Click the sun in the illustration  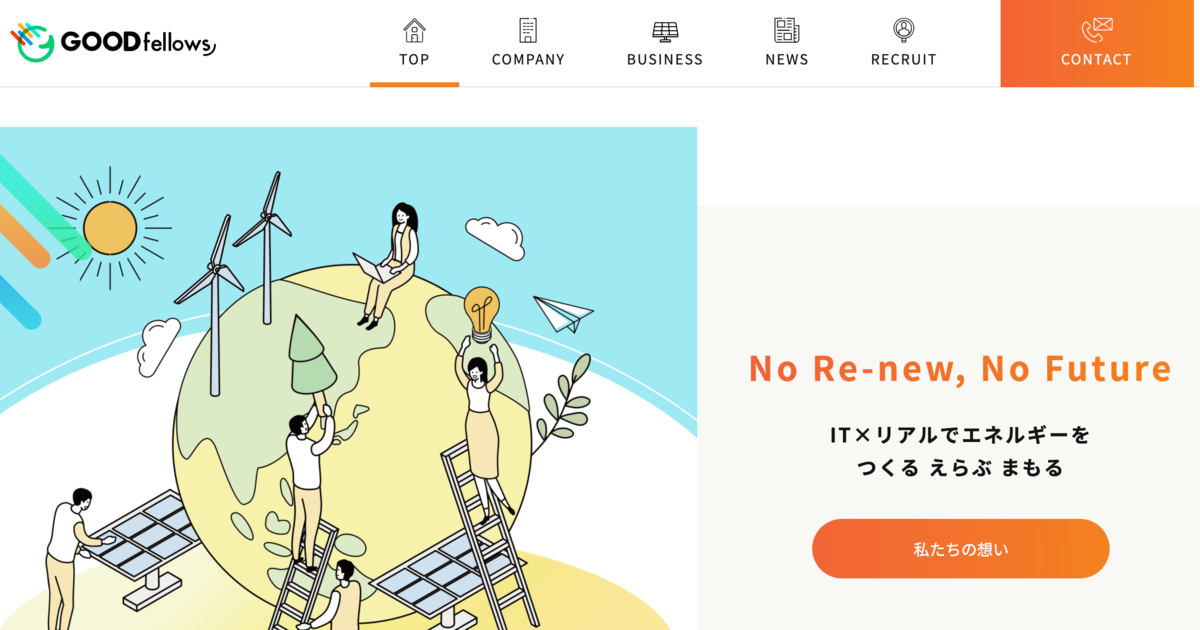click(110, 228)
